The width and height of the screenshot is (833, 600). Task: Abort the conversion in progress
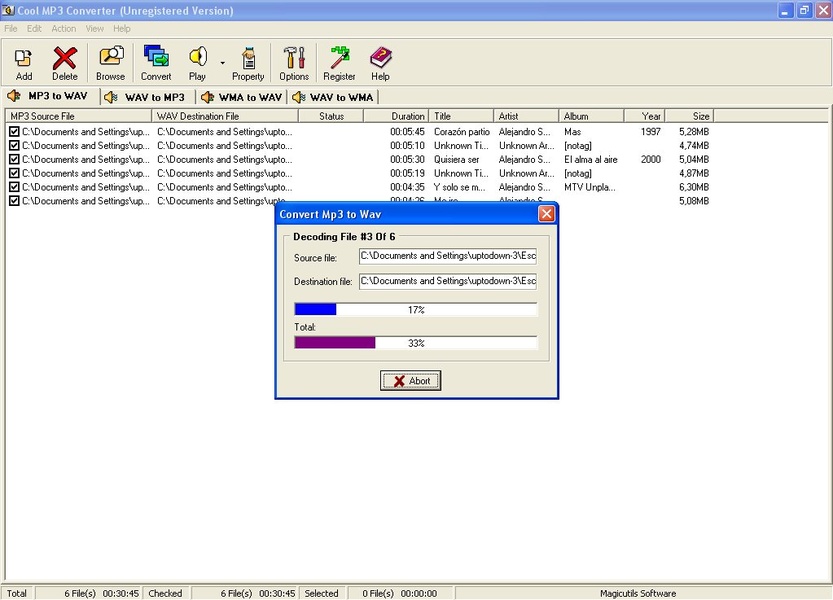pos(411,381)
